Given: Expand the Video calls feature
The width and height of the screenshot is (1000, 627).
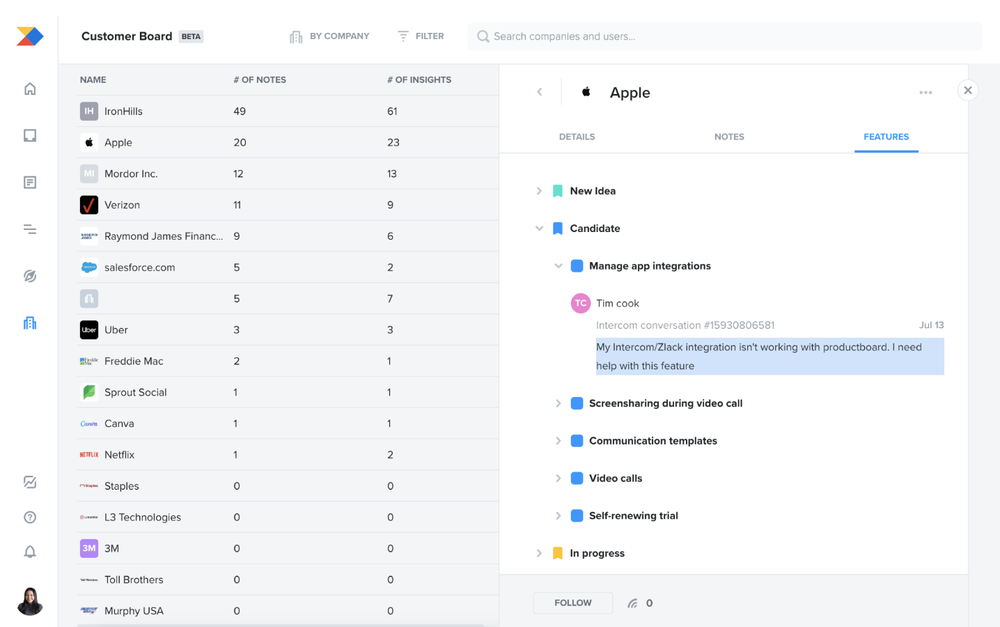Looking at the screenshot, I should [558, 478].
